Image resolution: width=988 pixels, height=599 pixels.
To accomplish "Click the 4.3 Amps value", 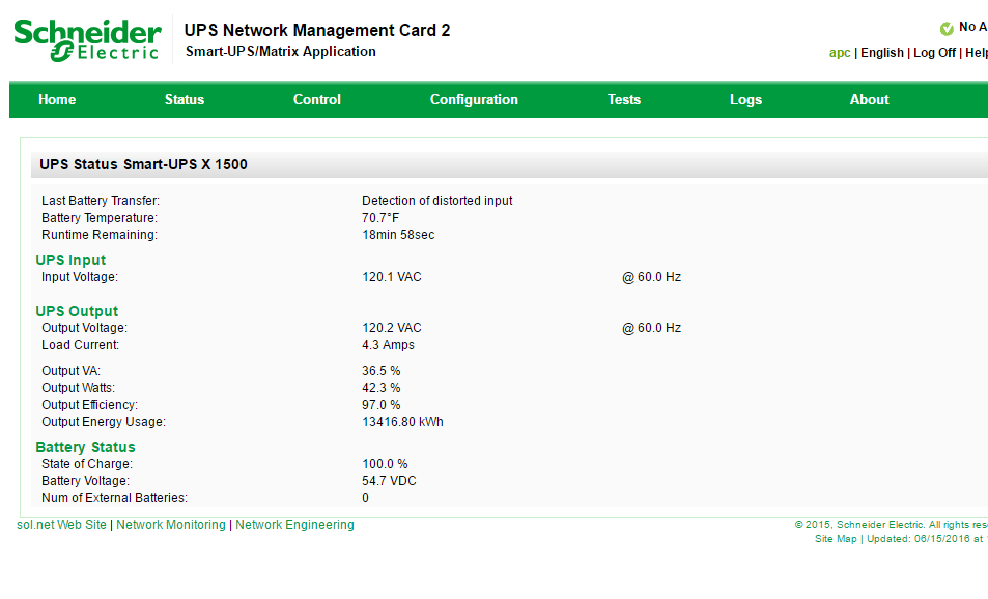I will click(x=388, y=345).
